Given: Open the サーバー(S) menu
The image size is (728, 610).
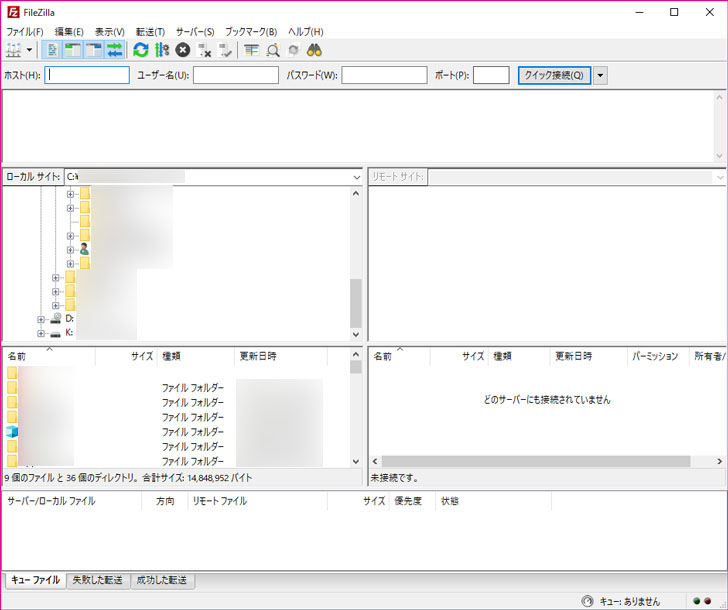Looking at the screenshot, I should click(195, 32).
